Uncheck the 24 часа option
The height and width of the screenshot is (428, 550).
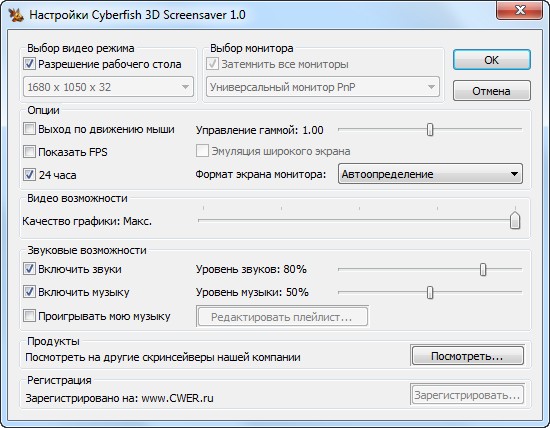pyautogui.click(x=29, y=175)
